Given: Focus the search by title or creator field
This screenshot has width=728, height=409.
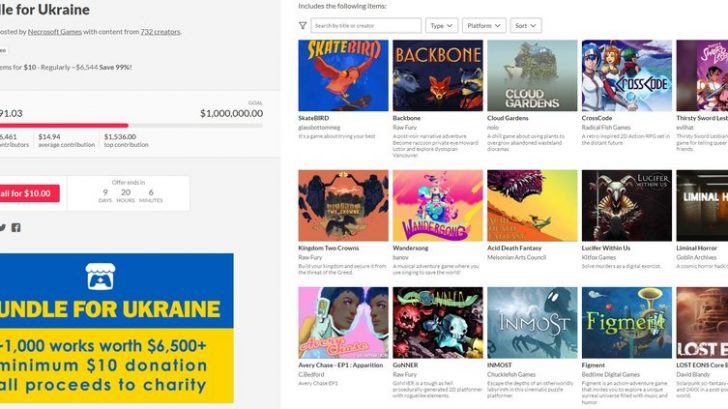Looking at the screenshot, I should pos(366,26).
